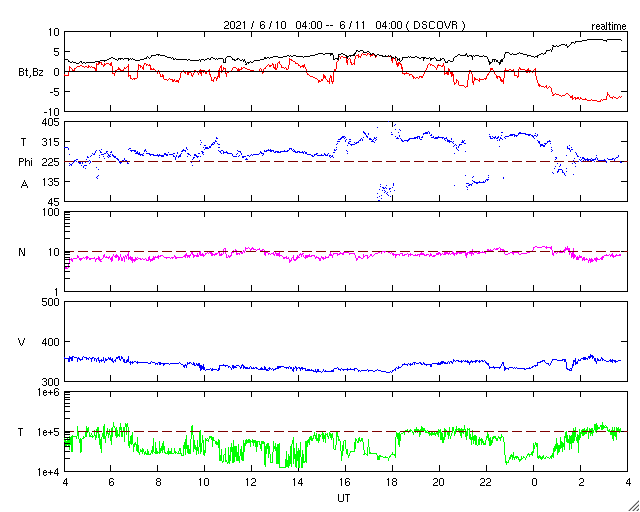Click the '500' tick on velocity panel
This screenshot has width=640, height=512.
(51, 302)
